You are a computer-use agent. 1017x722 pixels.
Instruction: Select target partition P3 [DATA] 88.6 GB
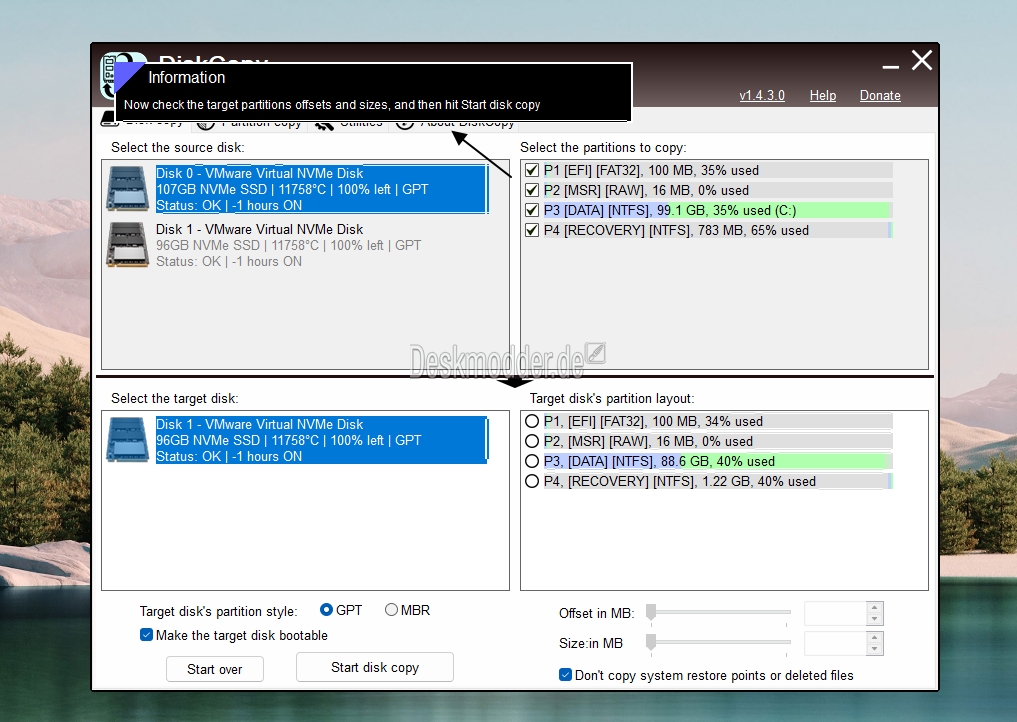click(532, 461)
